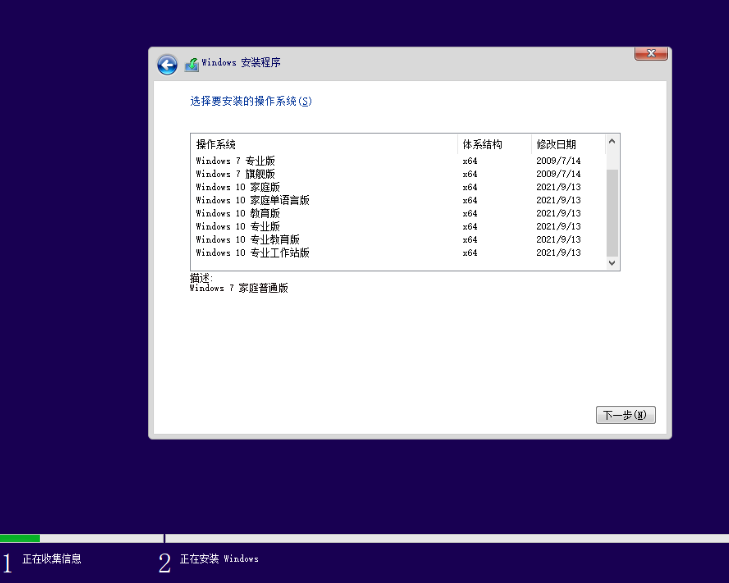
Task: Click the green installation progress bar
Action: click(x=20, y=538)
